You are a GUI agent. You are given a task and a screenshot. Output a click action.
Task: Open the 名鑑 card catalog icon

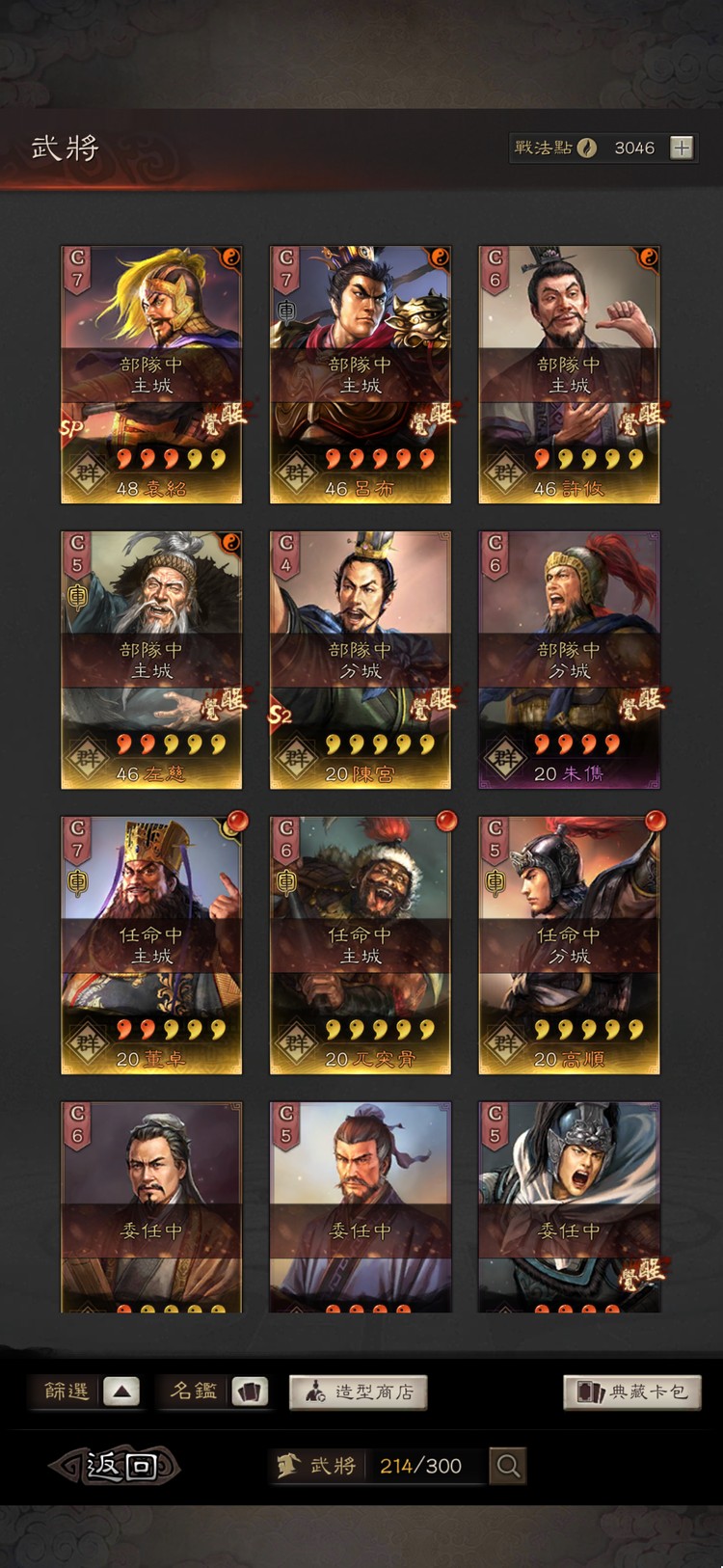[x=249, y=1392]
